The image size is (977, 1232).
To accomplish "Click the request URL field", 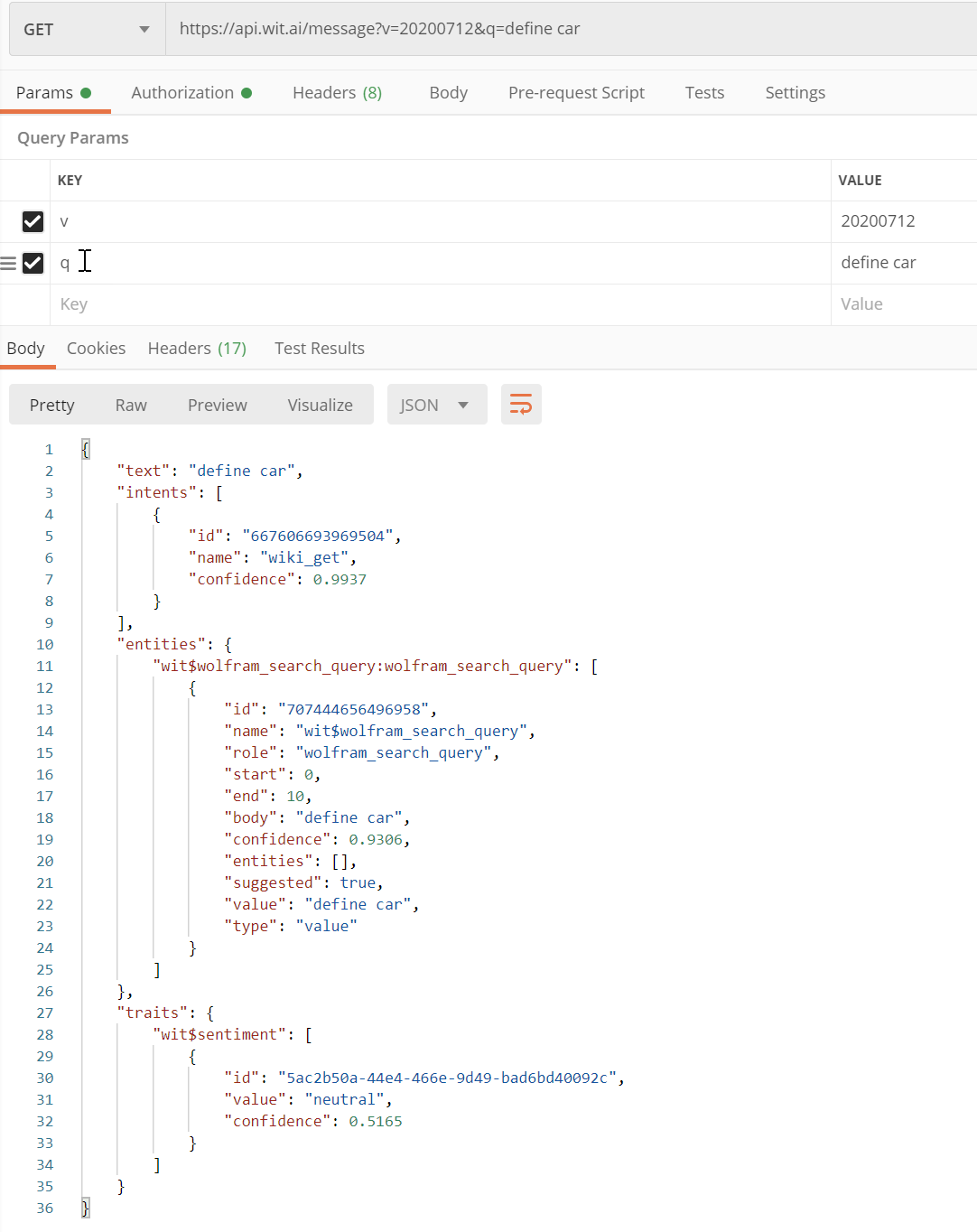I will (x=572, y=29).
